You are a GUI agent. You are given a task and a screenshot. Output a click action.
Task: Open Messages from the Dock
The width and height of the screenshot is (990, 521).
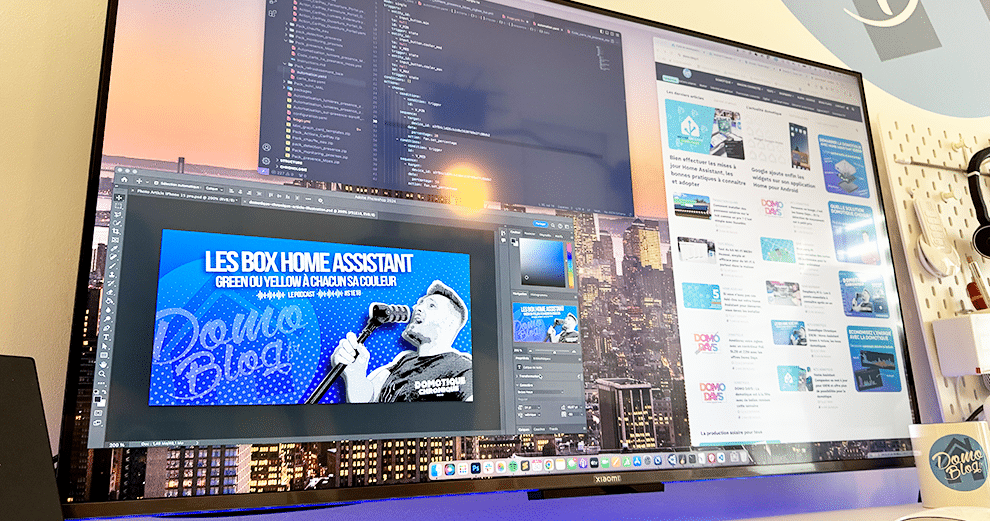[x=572, y=464]
